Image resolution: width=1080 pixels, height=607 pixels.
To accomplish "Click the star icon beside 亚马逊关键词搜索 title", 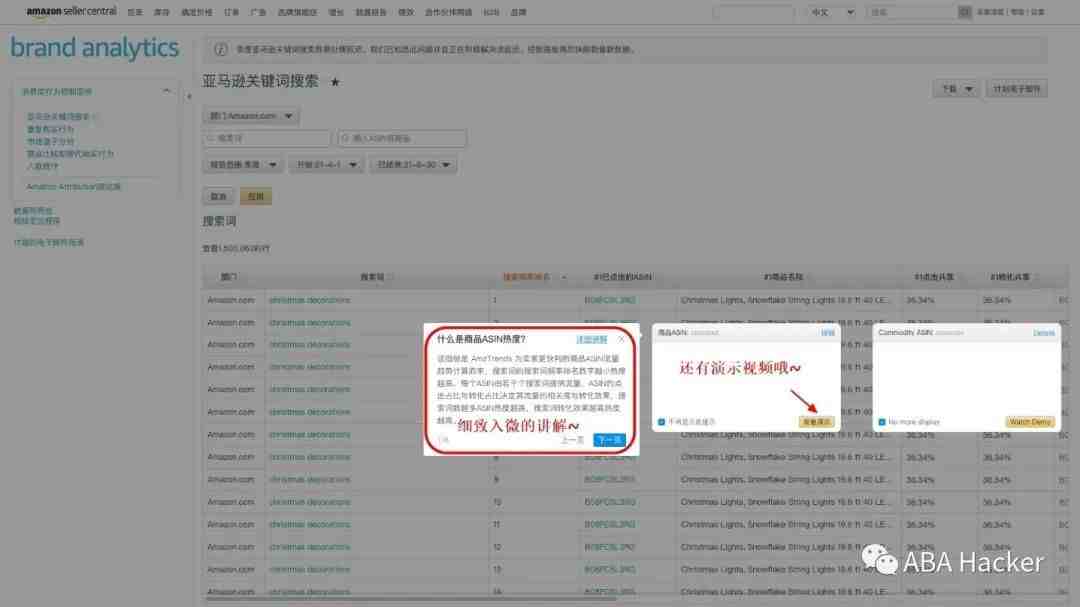I will coord(335,82).
